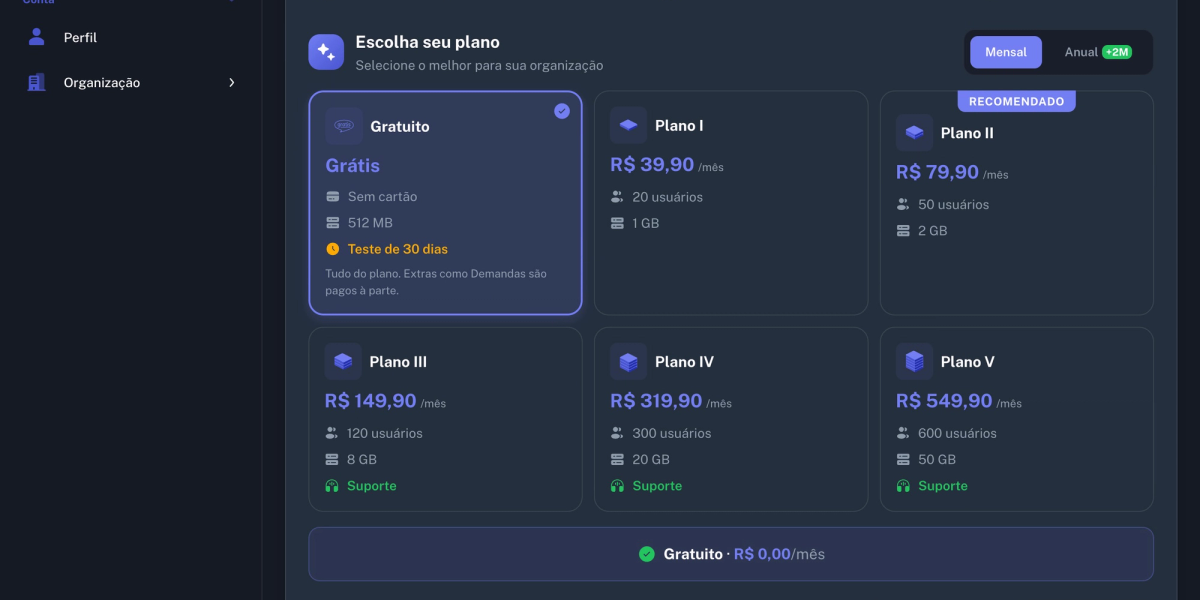Click the headset icon in Plano V
Screen dimensions: 1200x600
pyautogui.click(x=903, y=486)
